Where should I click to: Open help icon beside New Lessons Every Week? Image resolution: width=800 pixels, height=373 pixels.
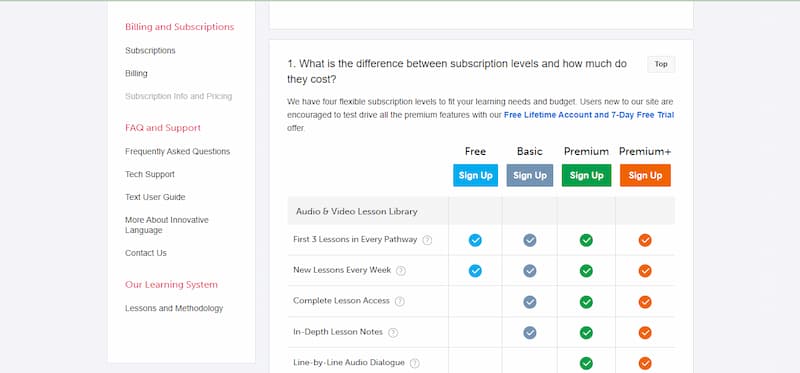pos(401,271)
